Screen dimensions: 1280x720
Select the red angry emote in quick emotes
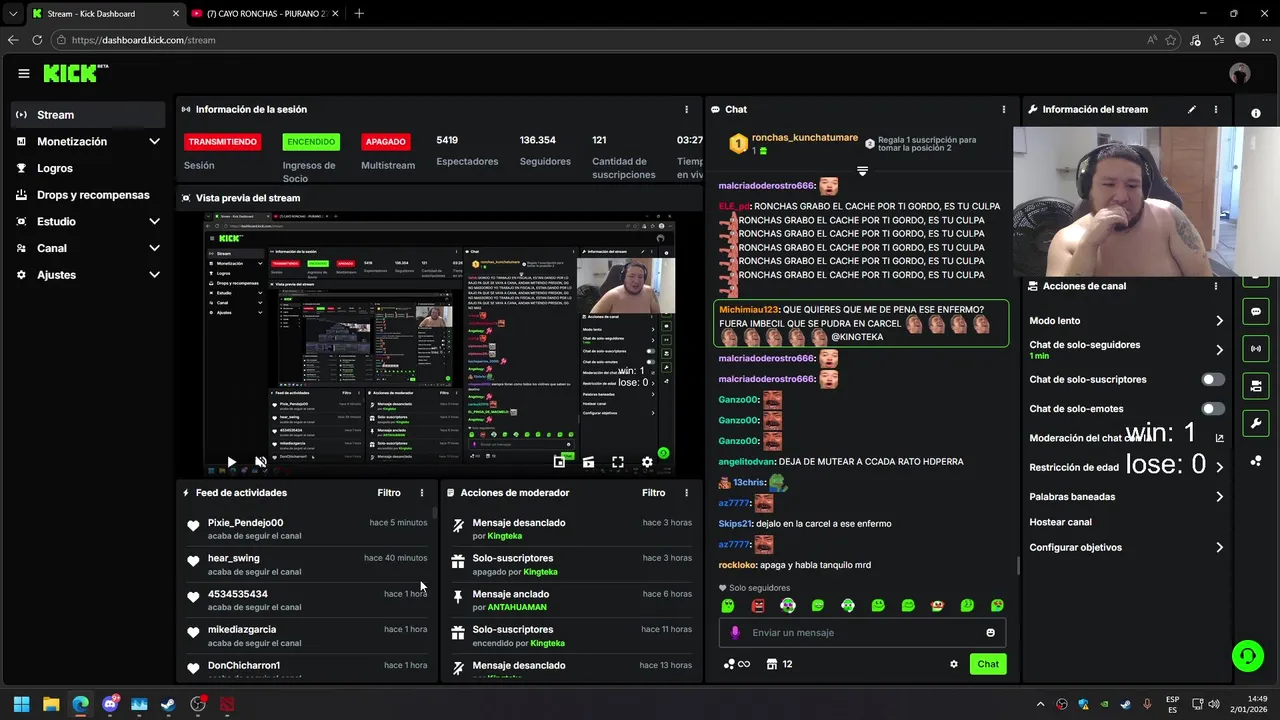tap(758, 606)
